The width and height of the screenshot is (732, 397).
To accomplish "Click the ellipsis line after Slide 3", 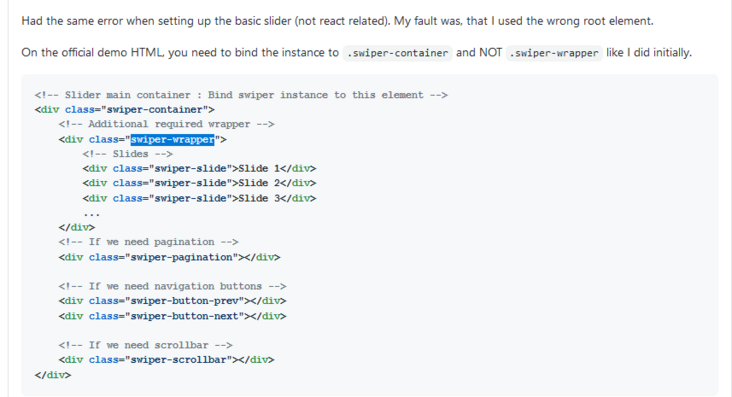I will [x=92, y=213].
